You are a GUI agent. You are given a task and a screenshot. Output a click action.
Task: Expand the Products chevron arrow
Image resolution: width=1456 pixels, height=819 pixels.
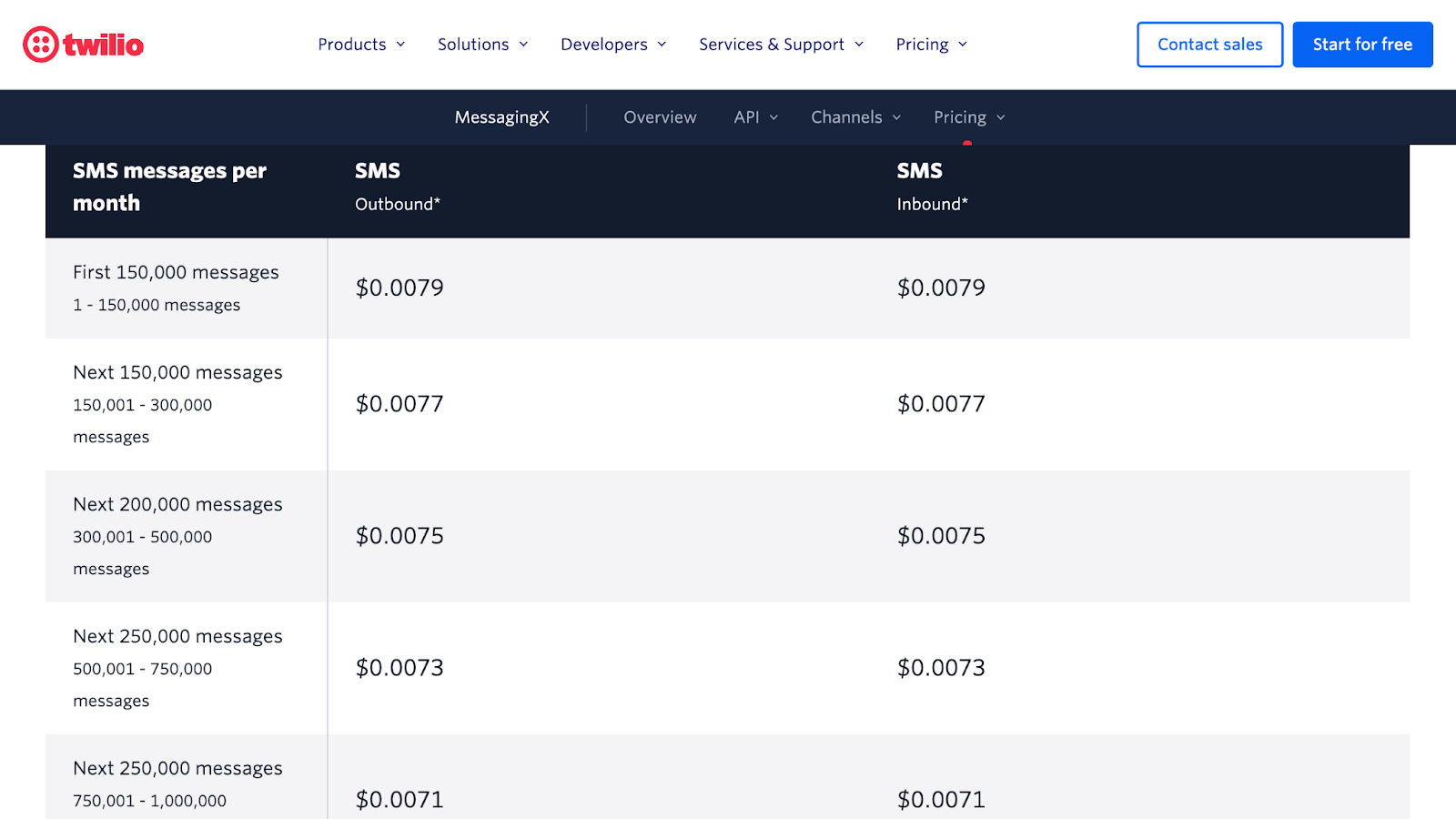point(400,45)
